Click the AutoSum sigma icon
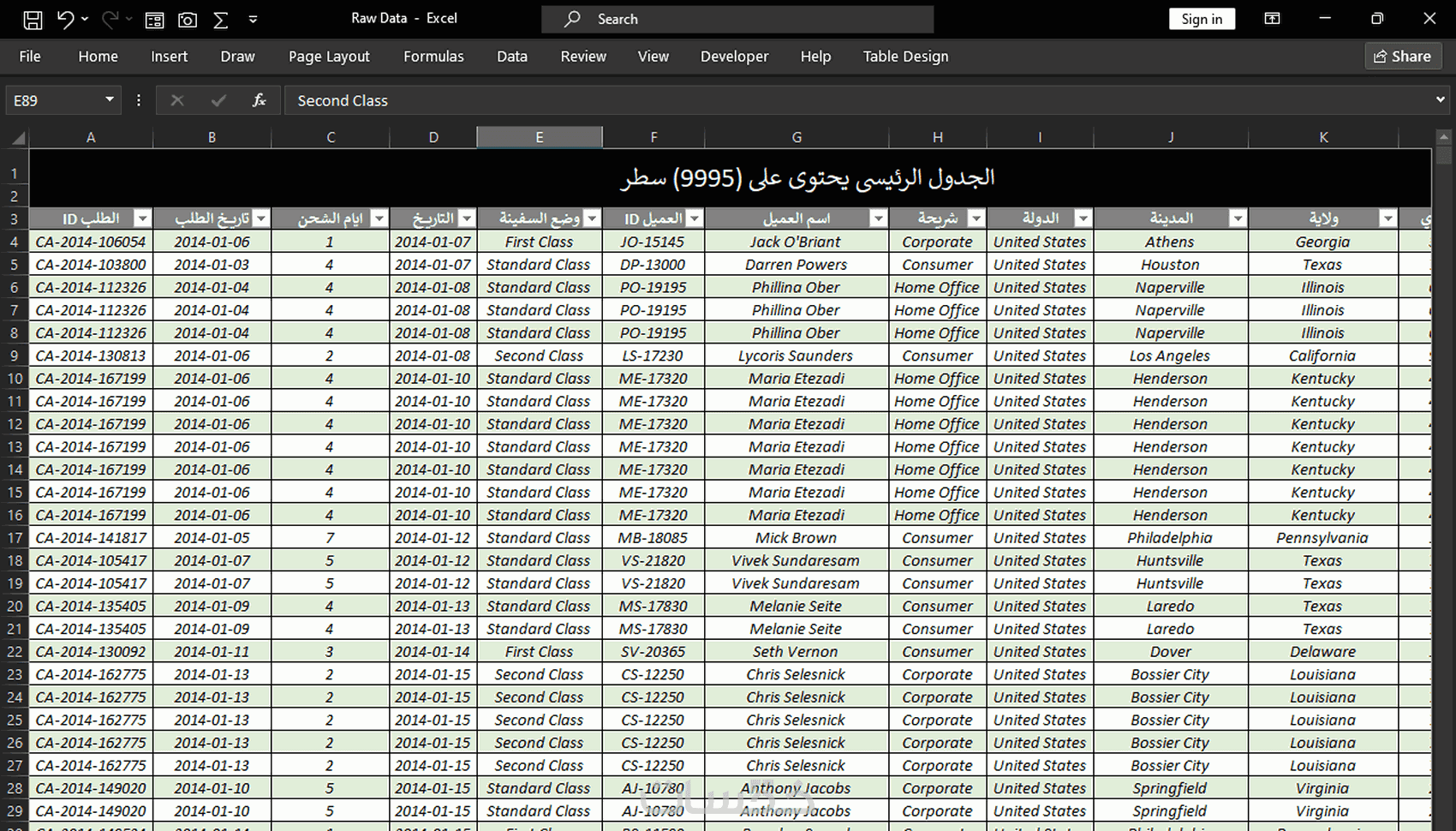The height and width of the screenshot is (831, 1456). tap(221, 20)
